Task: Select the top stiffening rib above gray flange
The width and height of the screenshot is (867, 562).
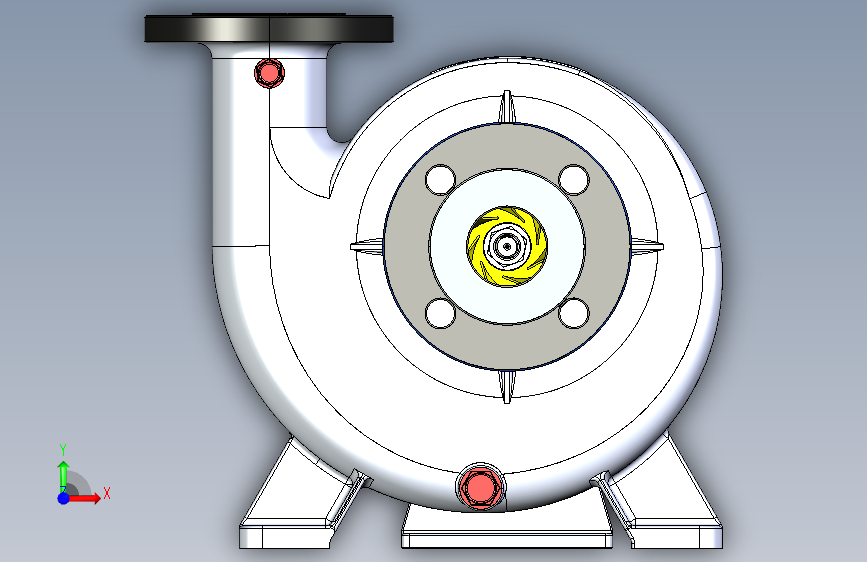Action: coord(507,107)
